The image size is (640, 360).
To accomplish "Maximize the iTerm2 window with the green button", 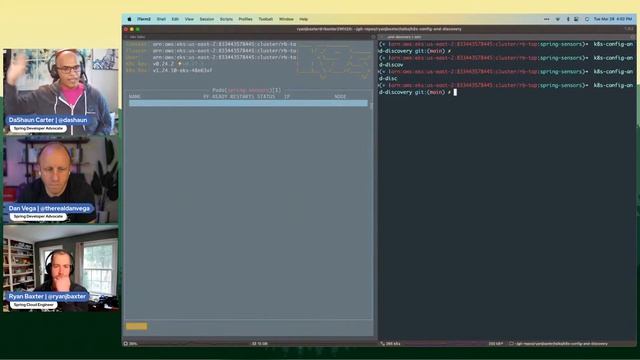I will point(138,29).
